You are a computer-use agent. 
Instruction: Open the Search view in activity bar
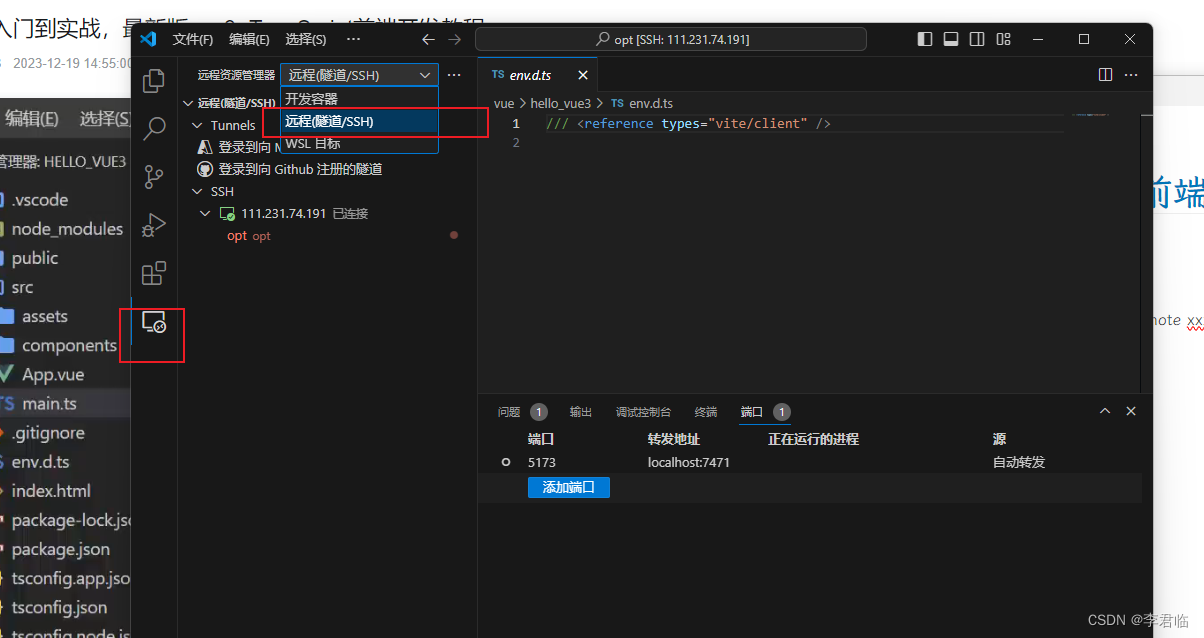[154, 129]
